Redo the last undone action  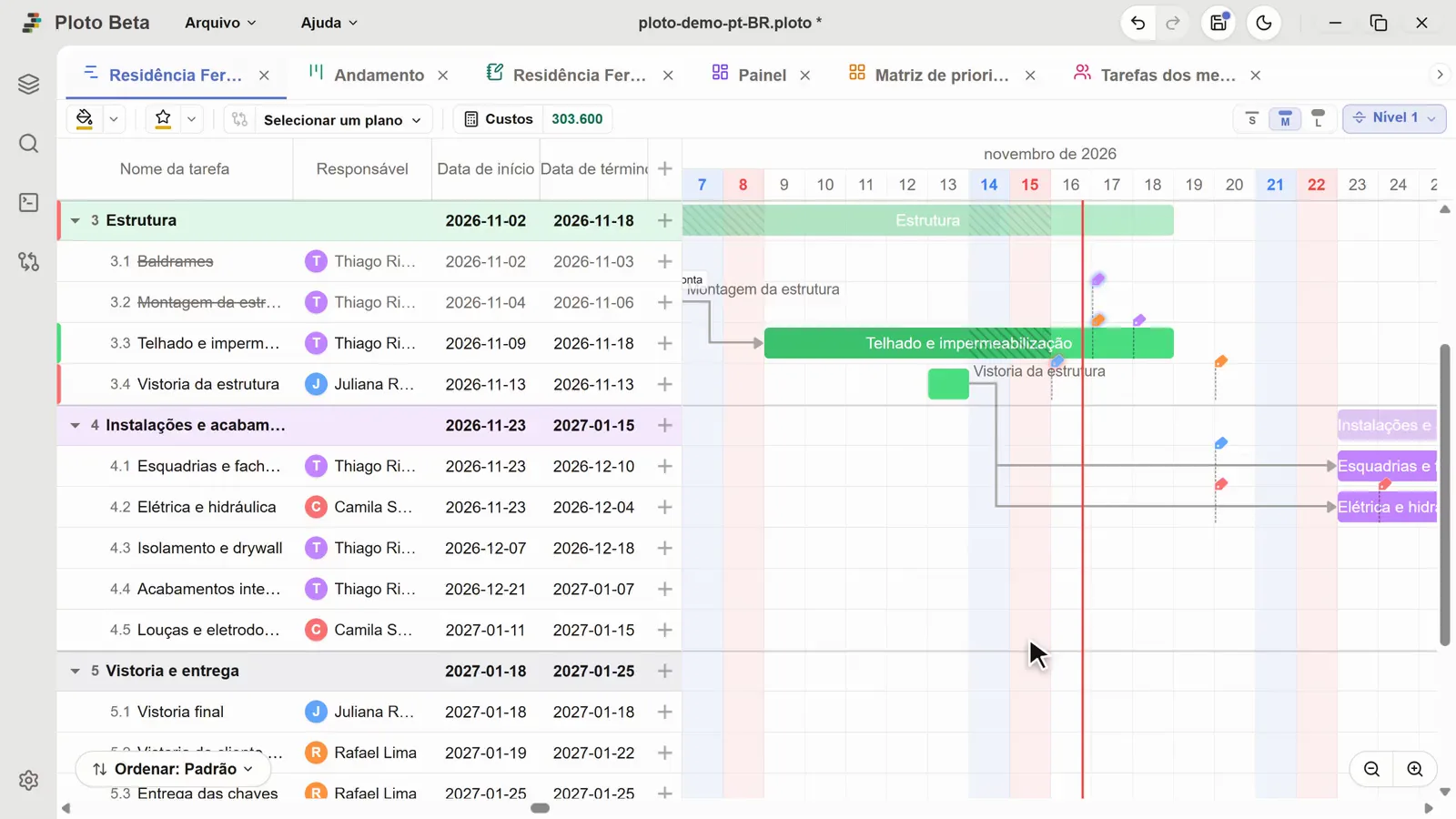(x=1173, y=23)
